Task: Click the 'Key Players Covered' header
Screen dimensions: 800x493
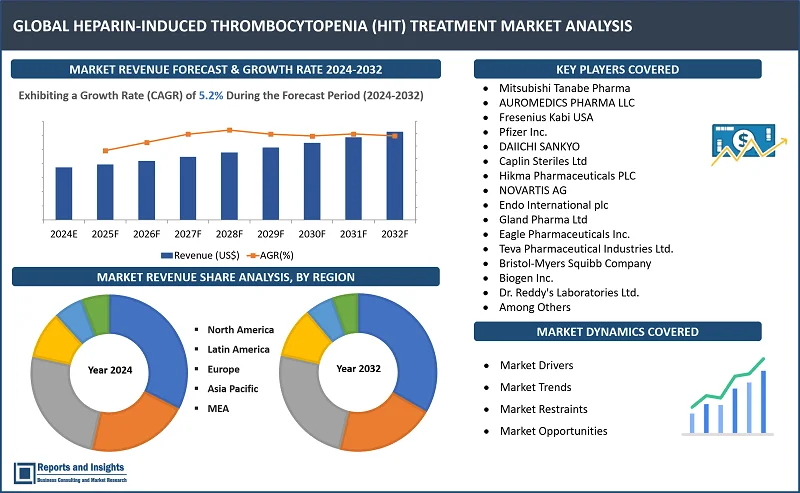Action: tap(617, 69)
